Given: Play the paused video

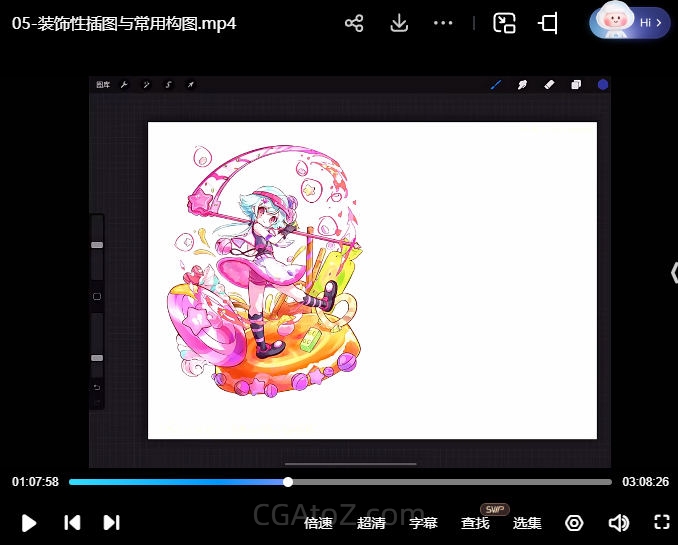Looking at the screenshot, I should 29,523.
